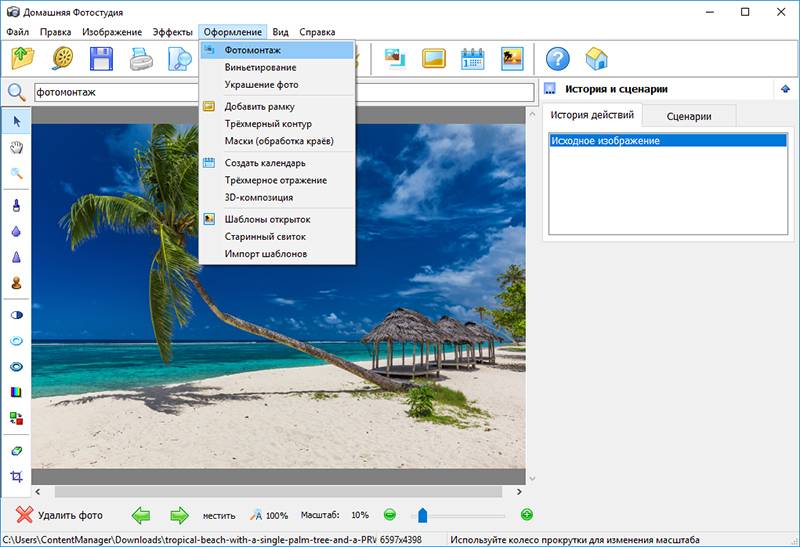Select the Hand pan tool
Viewport: 800px width, 547px height.
point(16,147)
